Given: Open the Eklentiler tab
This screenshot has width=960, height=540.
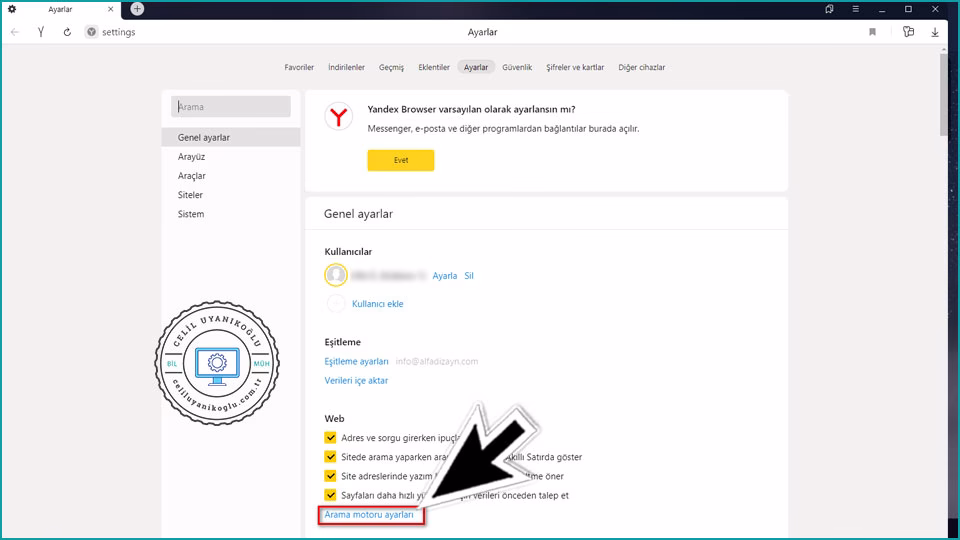Looking at the screenshot, I should pos(434,67).
